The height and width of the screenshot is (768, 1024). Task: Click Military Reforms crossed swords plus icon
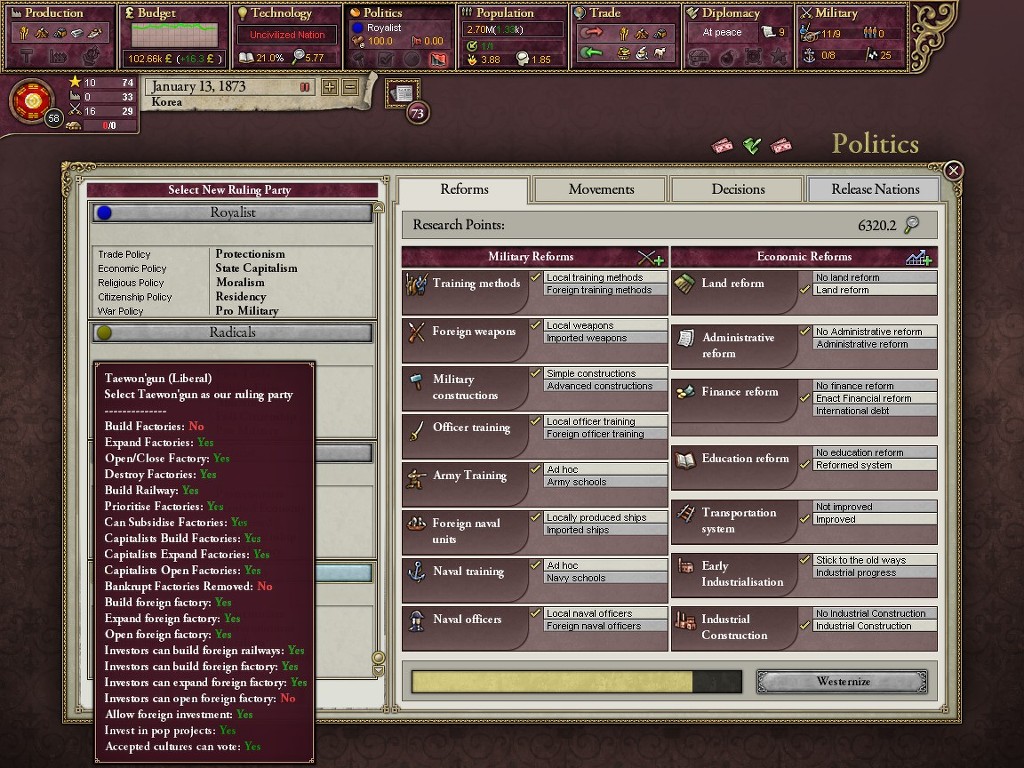click(650, 257)
